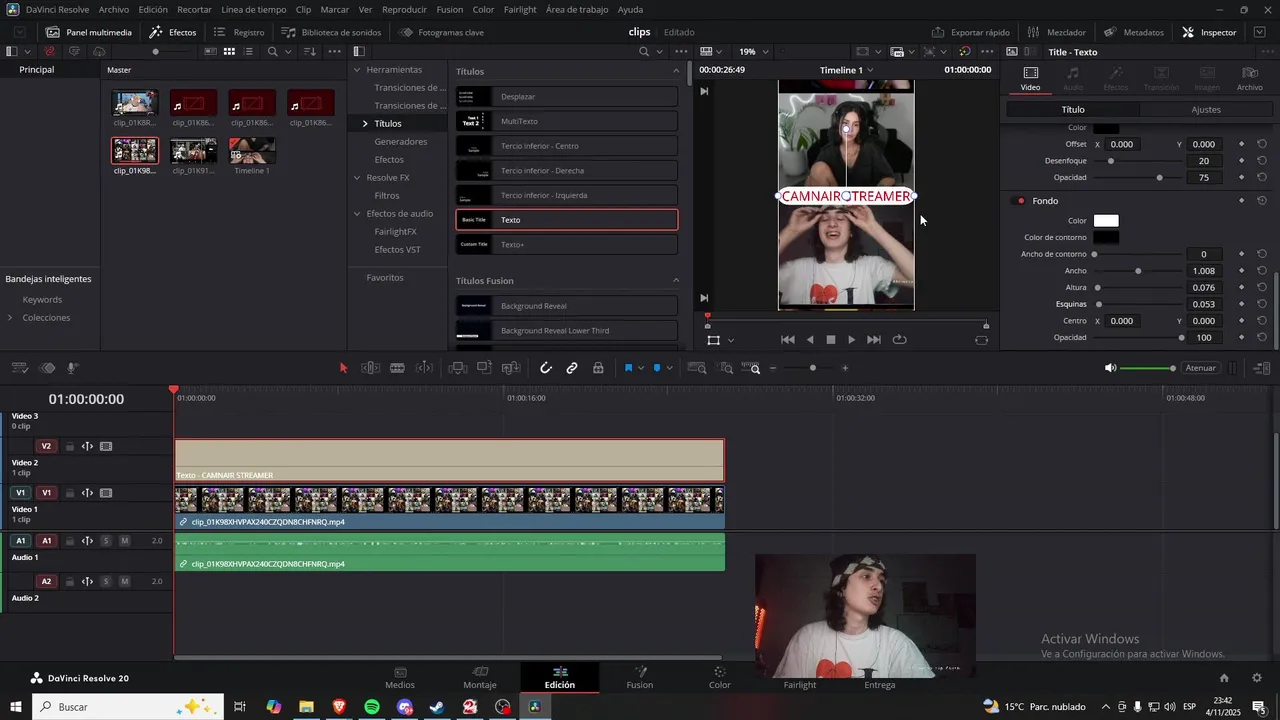Select the Texto+ title preset

(567, 244)
